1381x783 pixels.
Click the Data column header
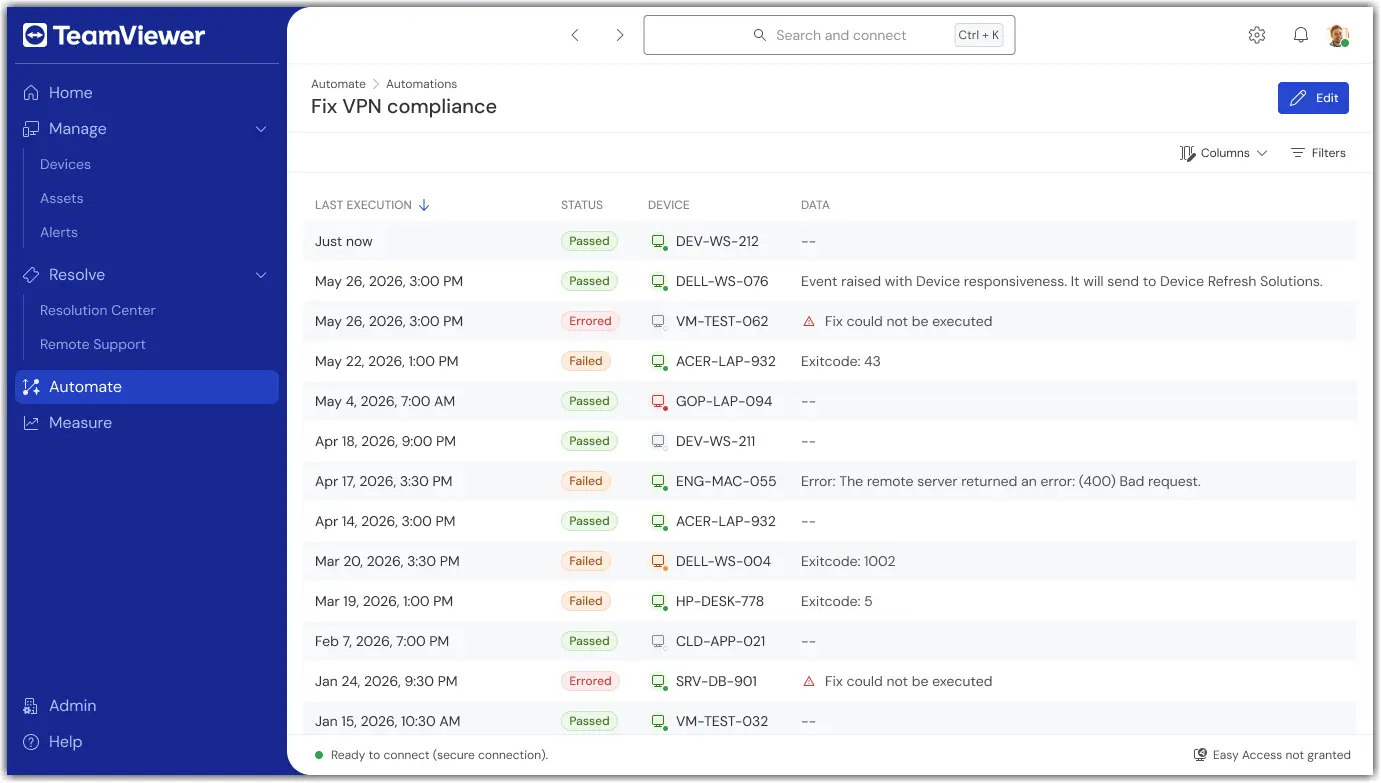pyautogui.click(x=815, y=205)
